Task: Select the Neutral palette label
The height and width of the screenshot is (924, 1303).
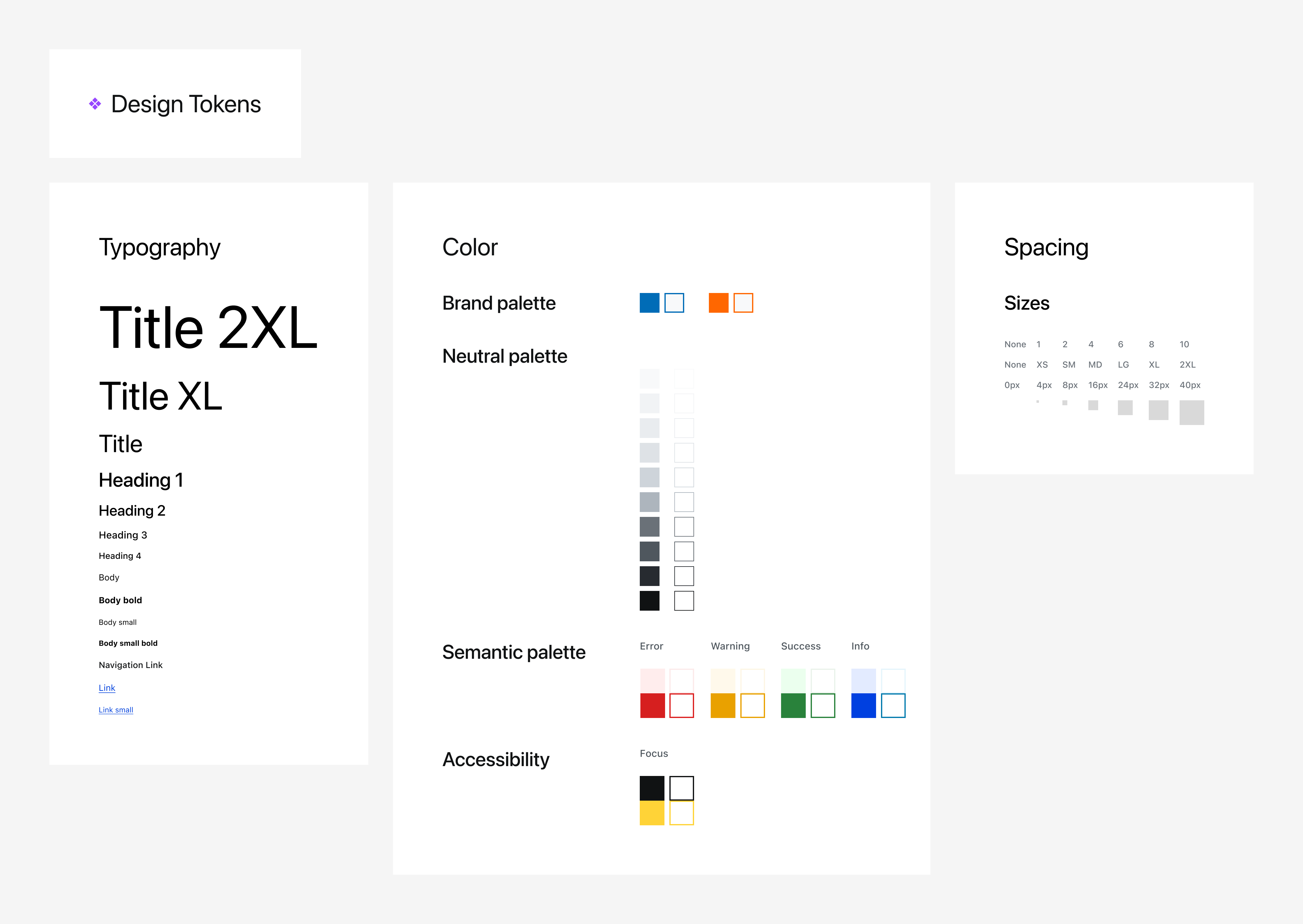Action: (505, 356)
